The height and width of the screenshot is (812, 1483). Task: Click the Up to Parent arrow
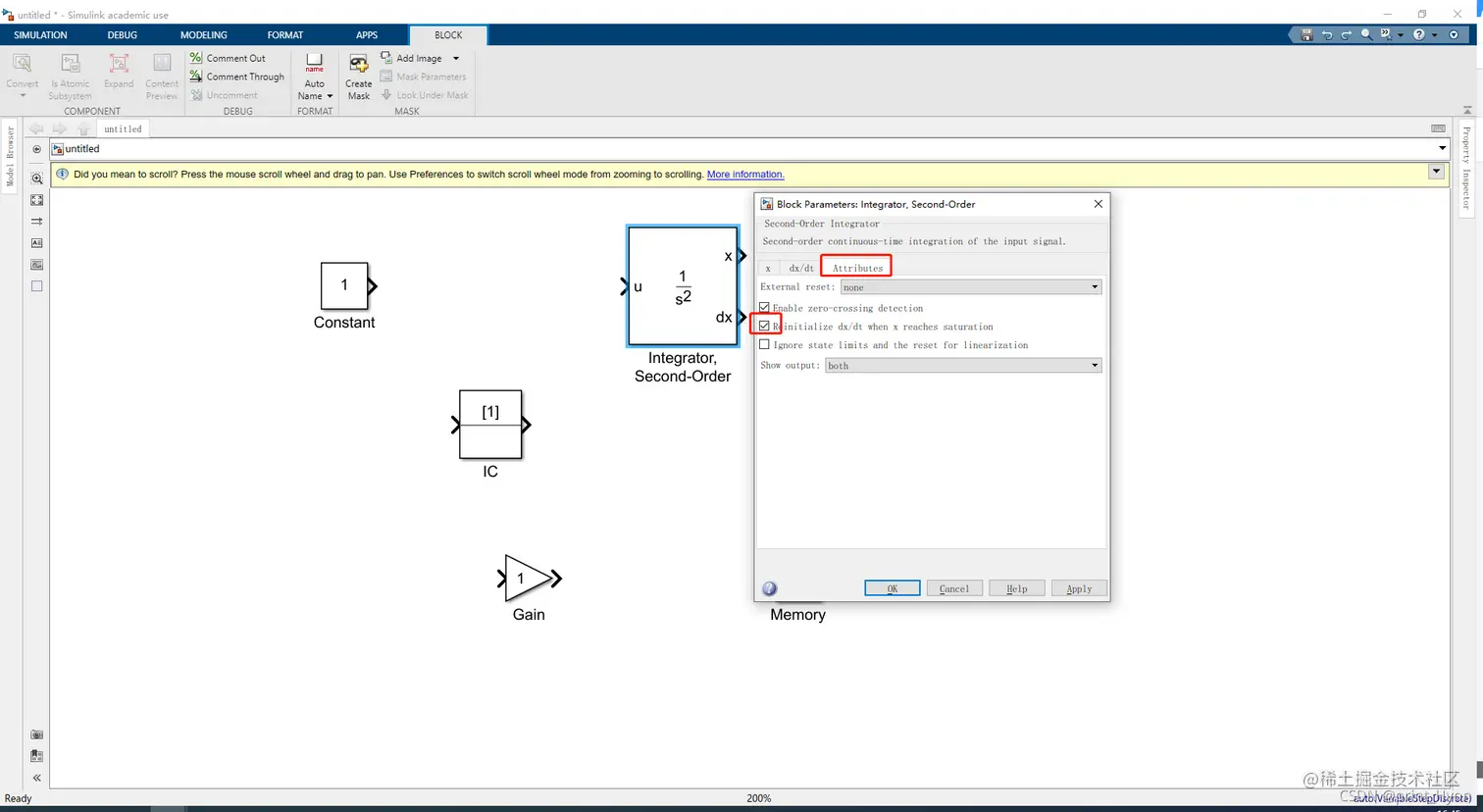click(x=83, y=128)
